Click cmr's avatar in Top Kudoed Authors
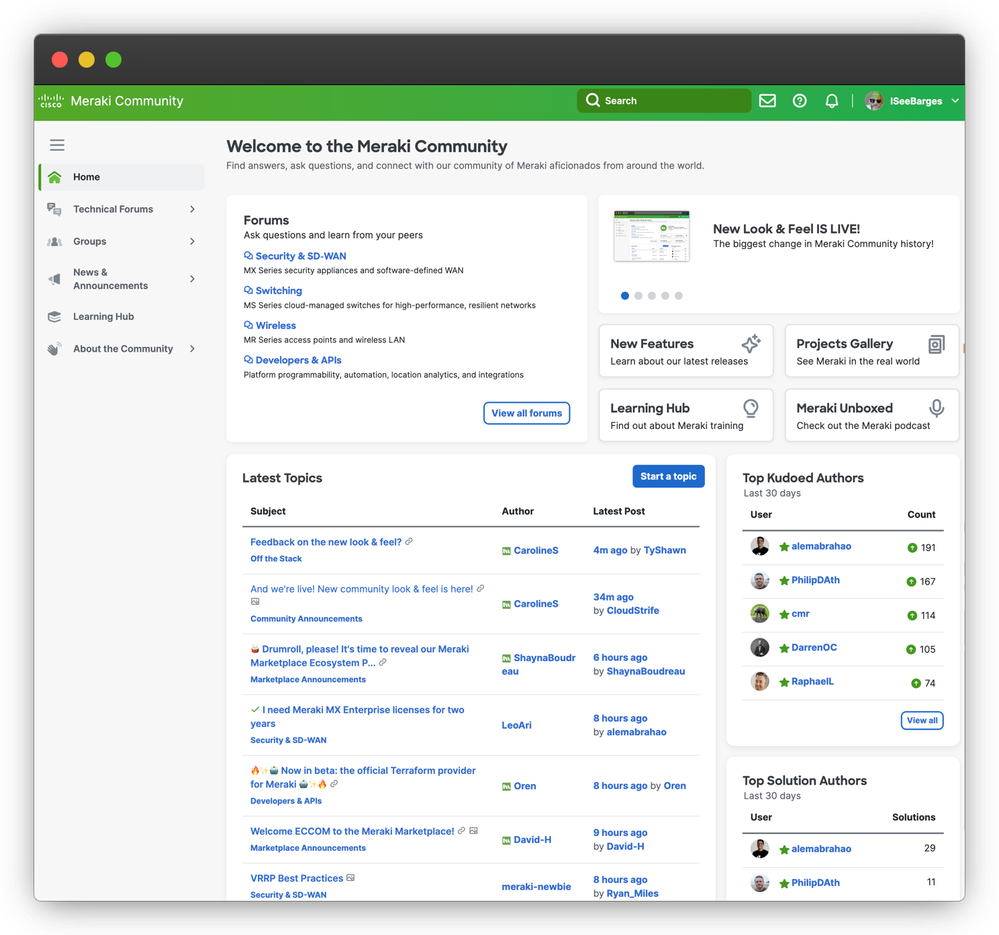Viewport: 999px width, 935px height. coord(759,614)
